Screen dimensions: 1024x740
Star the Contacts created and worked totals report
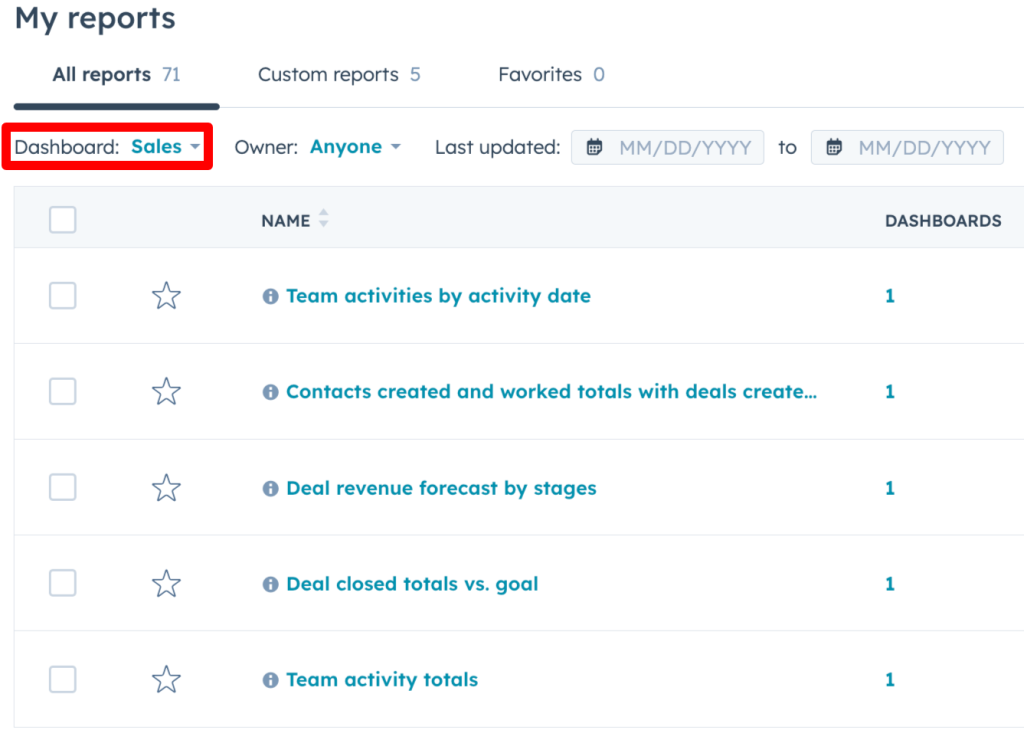coord(166,392)
